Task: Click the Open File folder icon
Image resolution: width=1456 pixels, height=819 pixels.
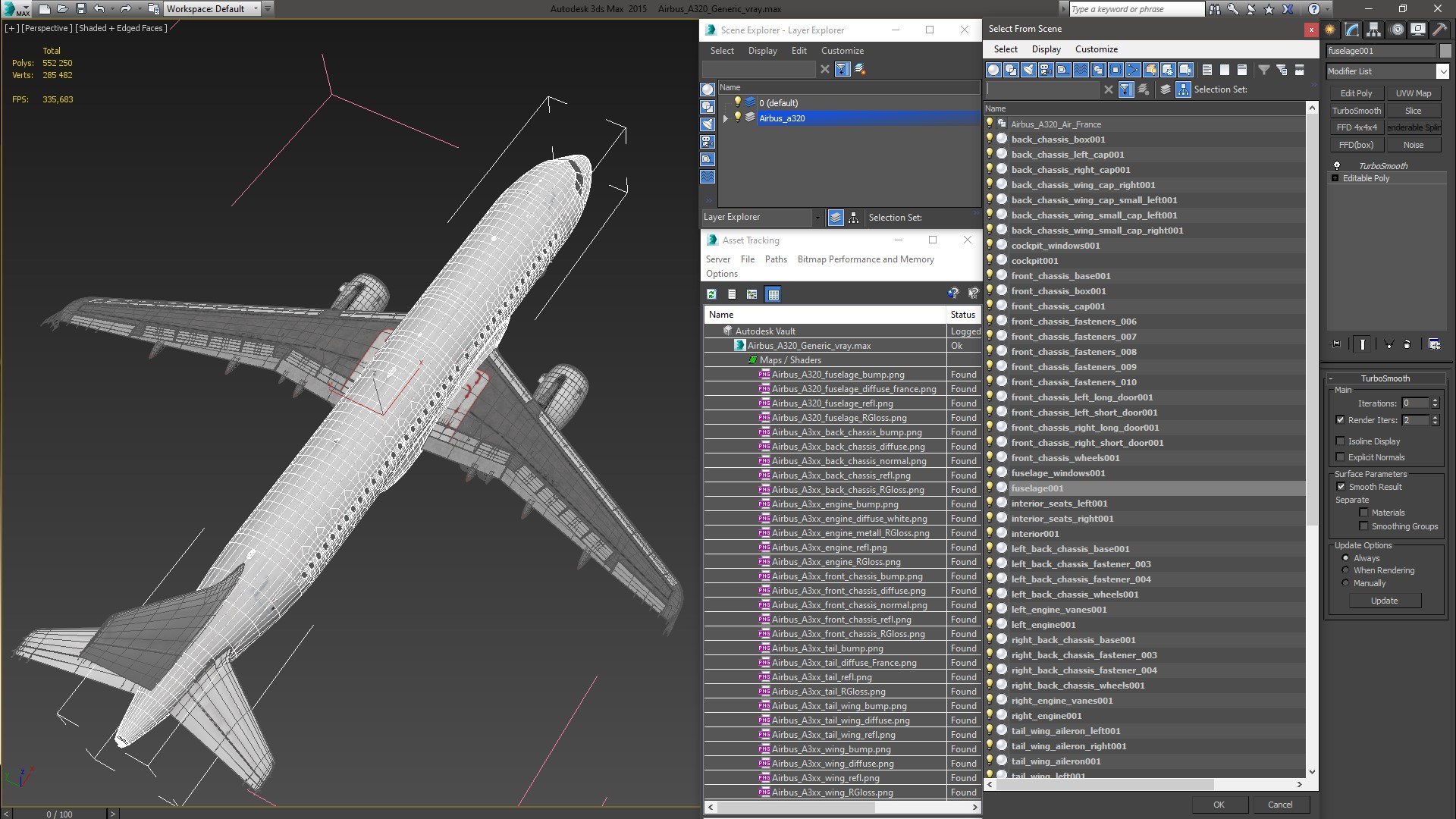Action: tap(63, 9)
